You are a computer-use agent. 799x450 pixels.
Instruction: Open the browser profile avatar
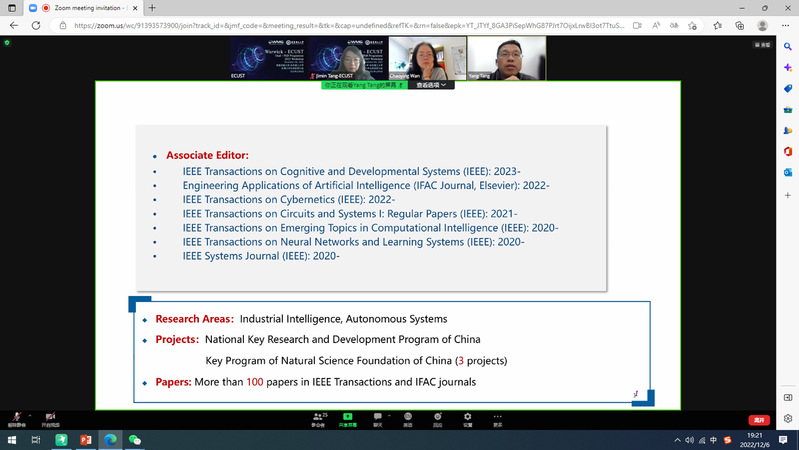[x=762, y=25]
